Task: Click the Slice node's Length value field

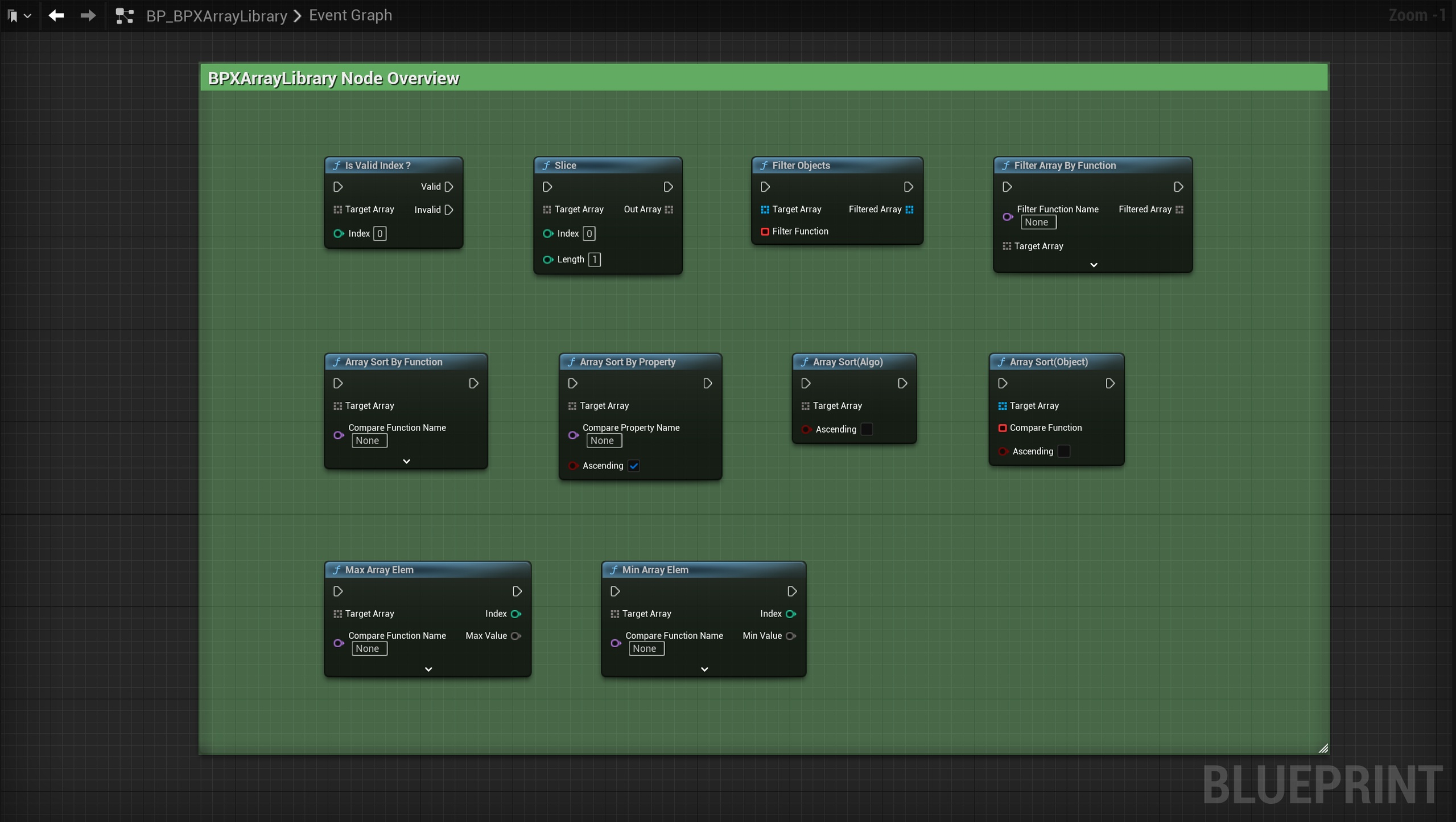Action: [594, 260]
